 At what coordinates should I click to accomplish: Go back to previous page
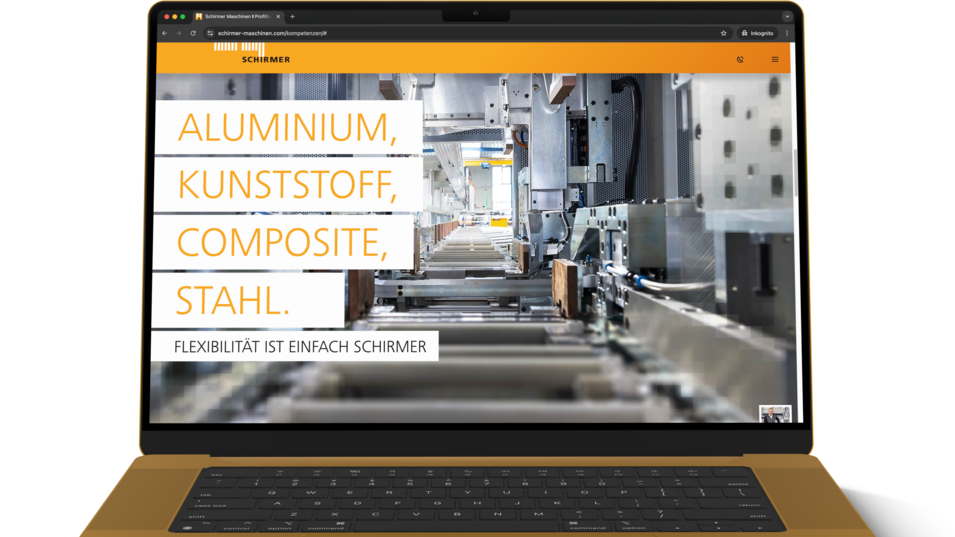point(165,33)
